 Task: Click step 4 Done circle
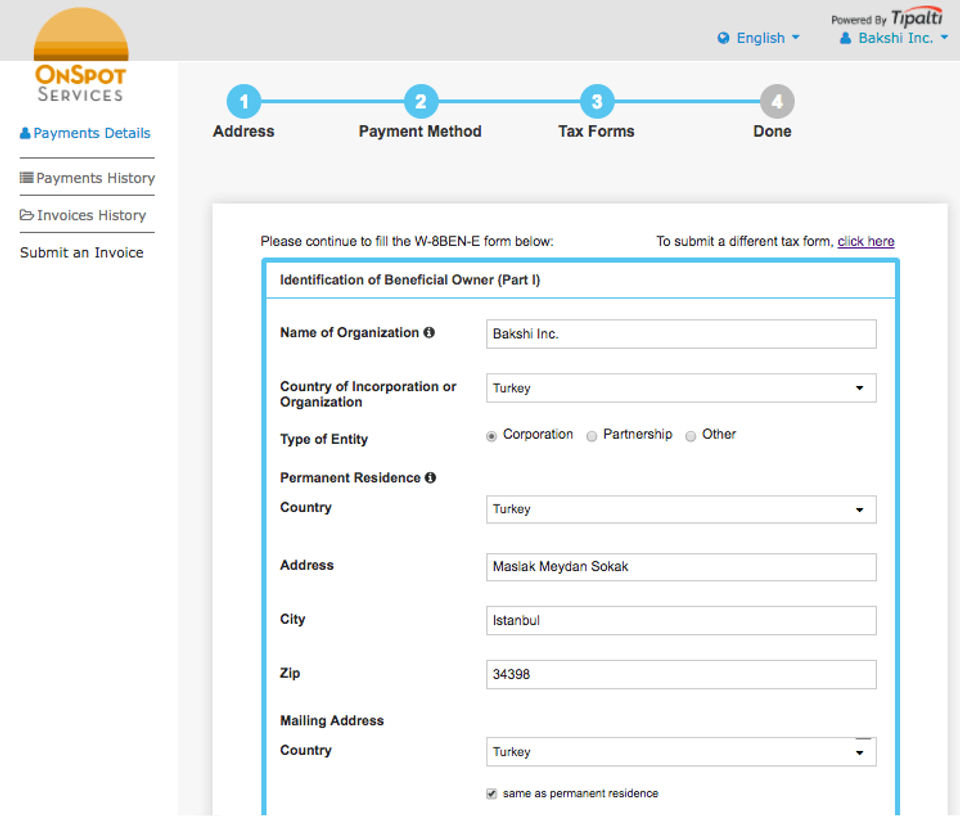[777, 101]
